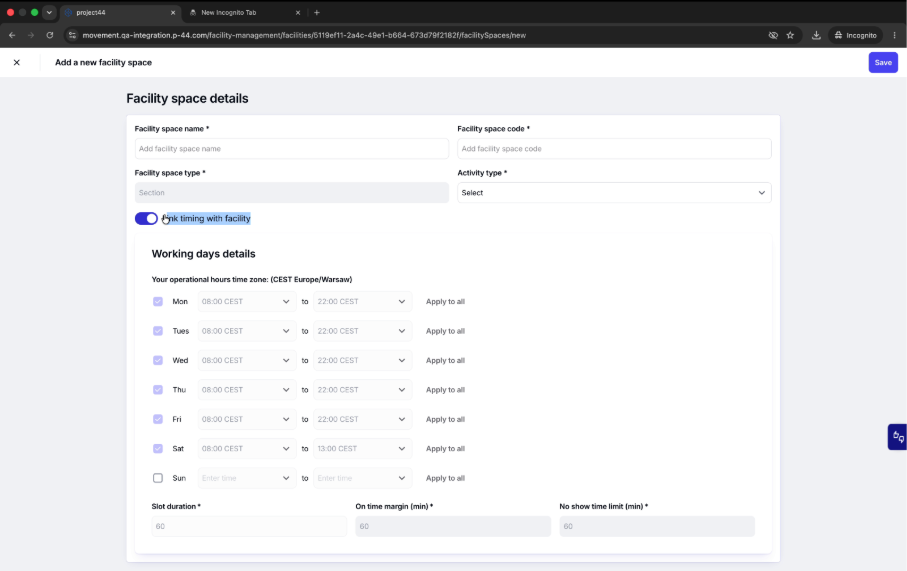The width and height of the screenshot is (907, 571).
Task: Click the Slot duration field
Action: 249,526
